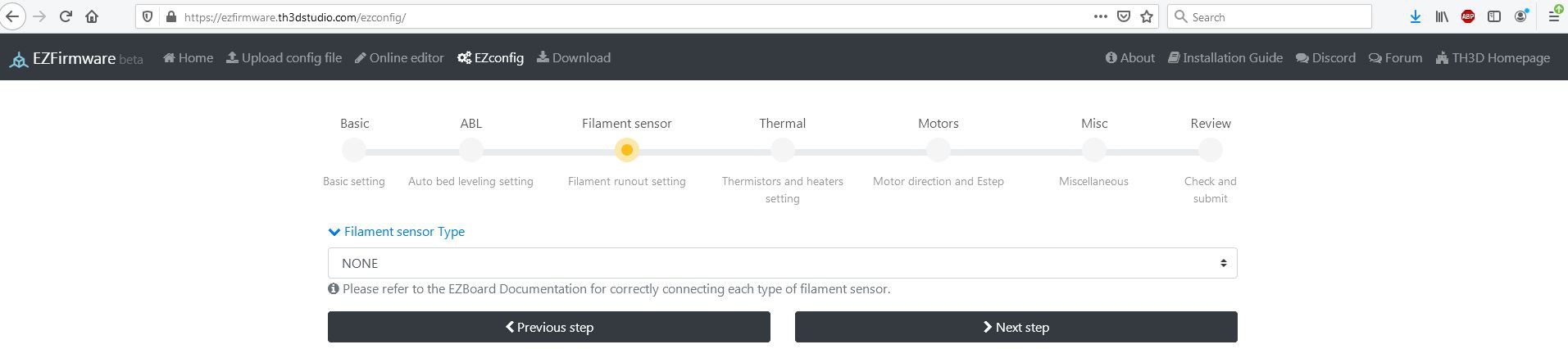Open the page actions three-dot menu
Image resolution: width=1568 pixels, height=349 pixels.
[x=1101, y=16]
